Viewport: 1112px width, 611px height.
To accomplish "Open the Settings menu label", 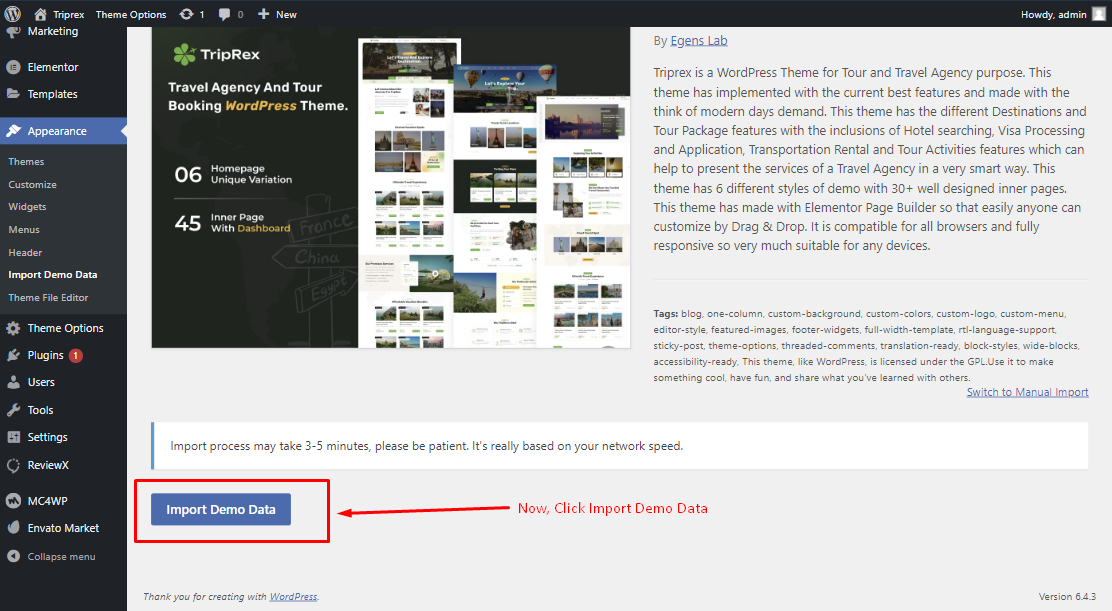I will (48, 437).
